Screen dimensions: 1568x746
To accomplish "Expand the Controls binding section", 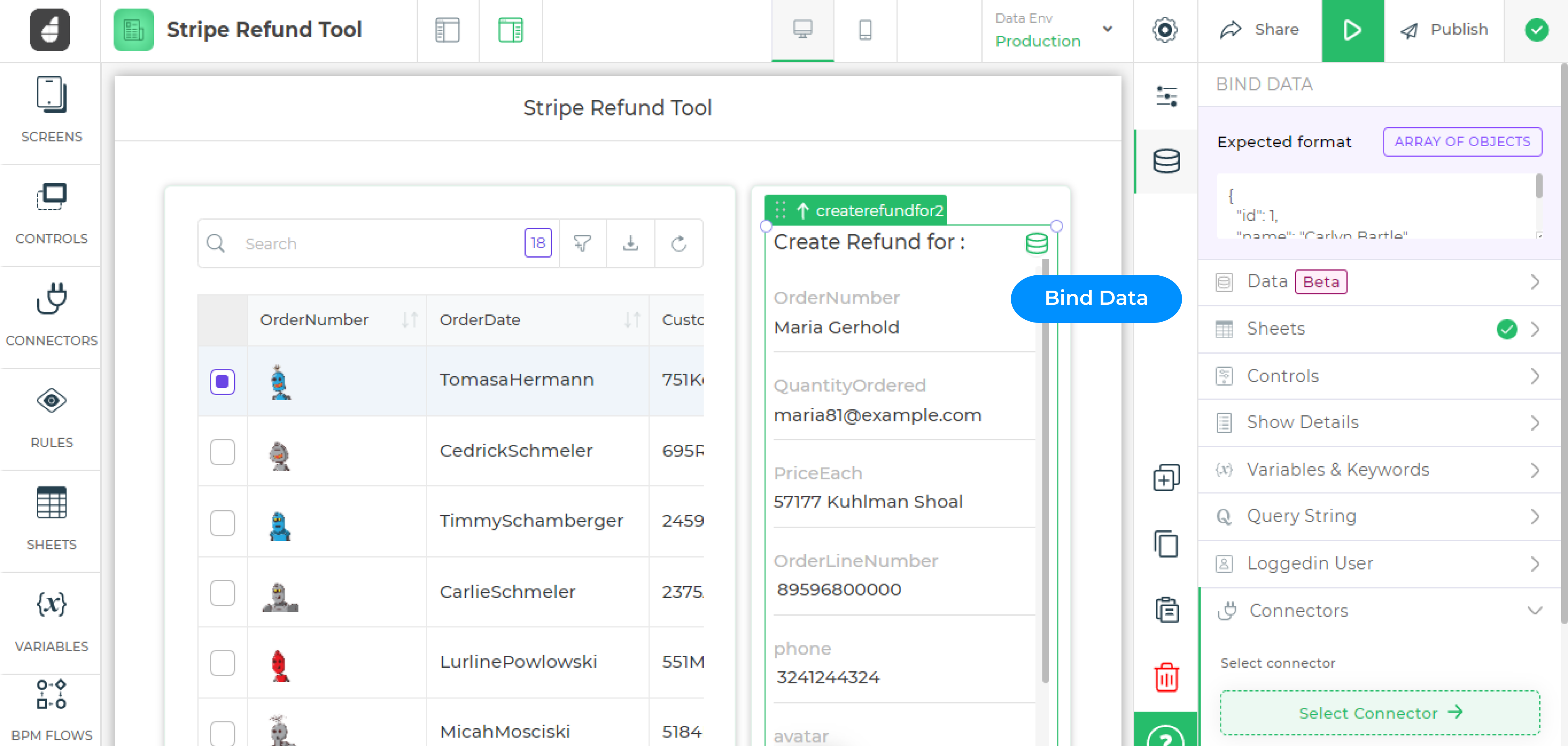I will click(x=1379, y=376).
